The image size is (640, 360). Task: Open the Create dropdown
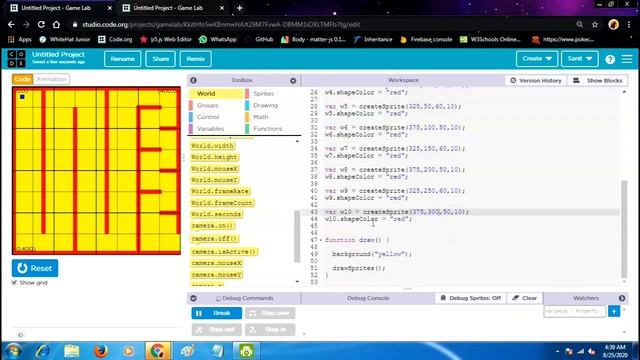[x=537, y=59]
